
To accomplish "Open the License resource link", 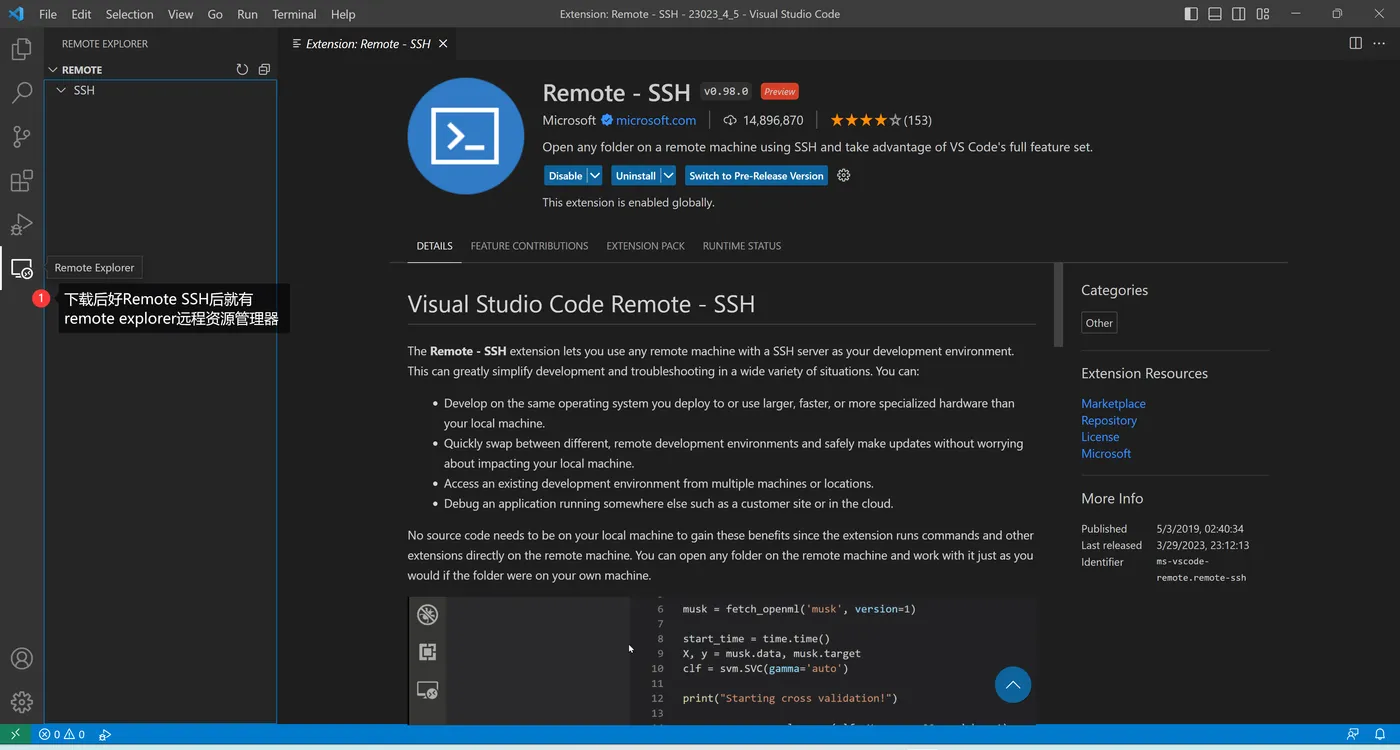I will [x=1100, y=437].
